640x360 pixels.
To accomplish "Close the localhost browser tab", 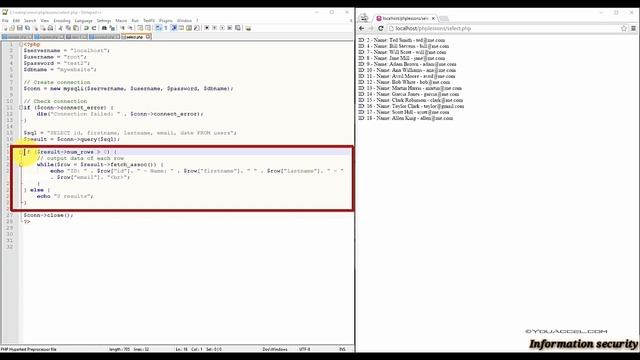I will click(x=433, y=18).
